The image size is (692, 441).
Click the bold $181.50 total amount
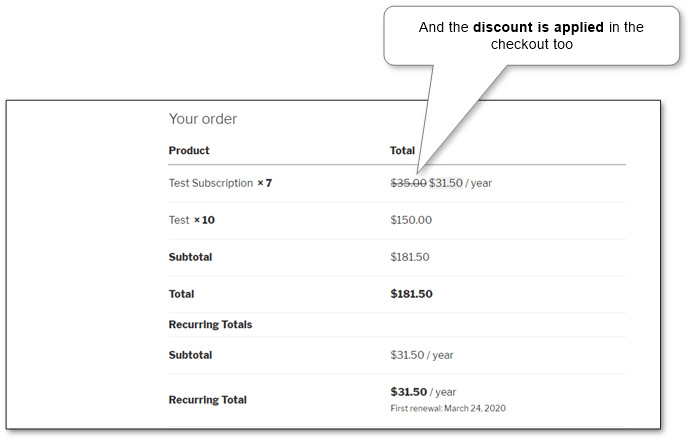[411, 294]
